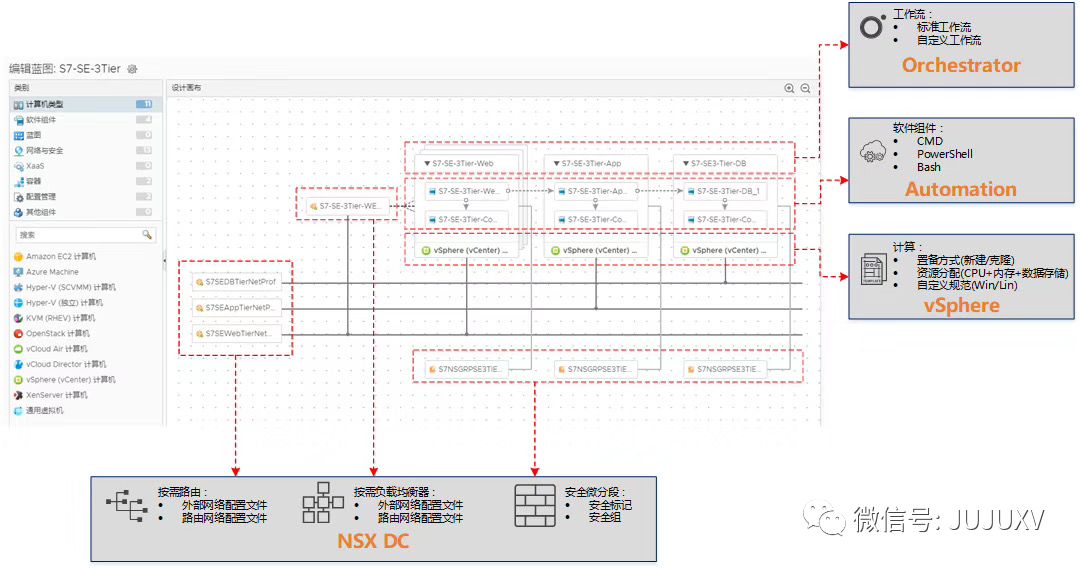Click the 通用虚拟机 label

[45, 410]
